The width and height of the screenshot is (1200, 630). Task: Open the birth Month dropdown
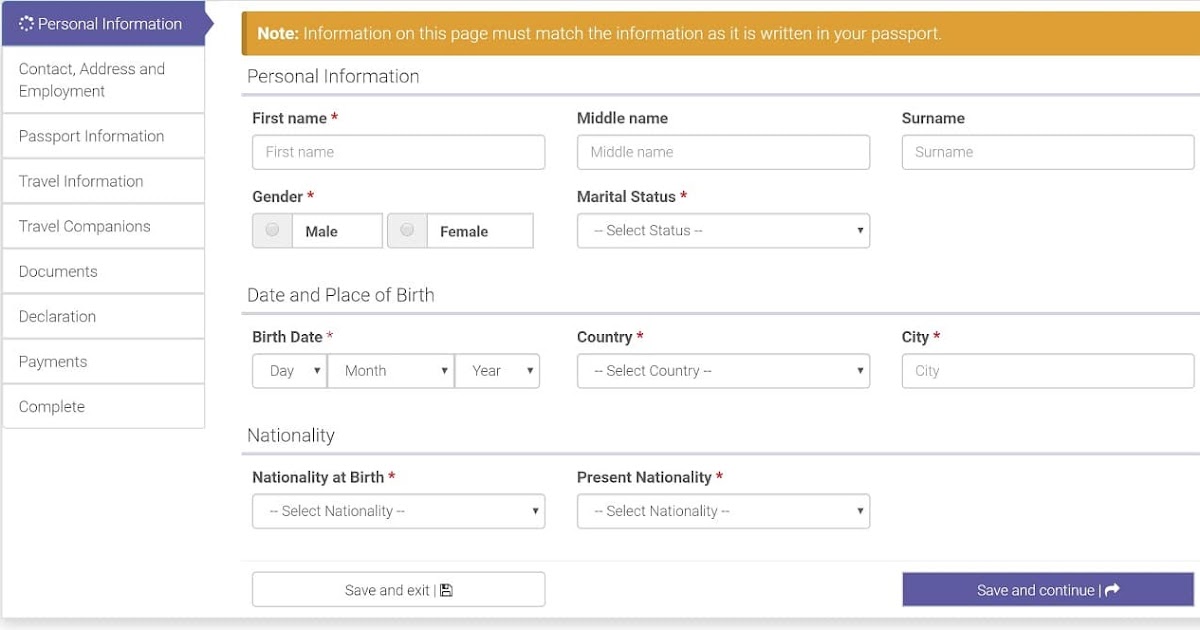point(390,371)
